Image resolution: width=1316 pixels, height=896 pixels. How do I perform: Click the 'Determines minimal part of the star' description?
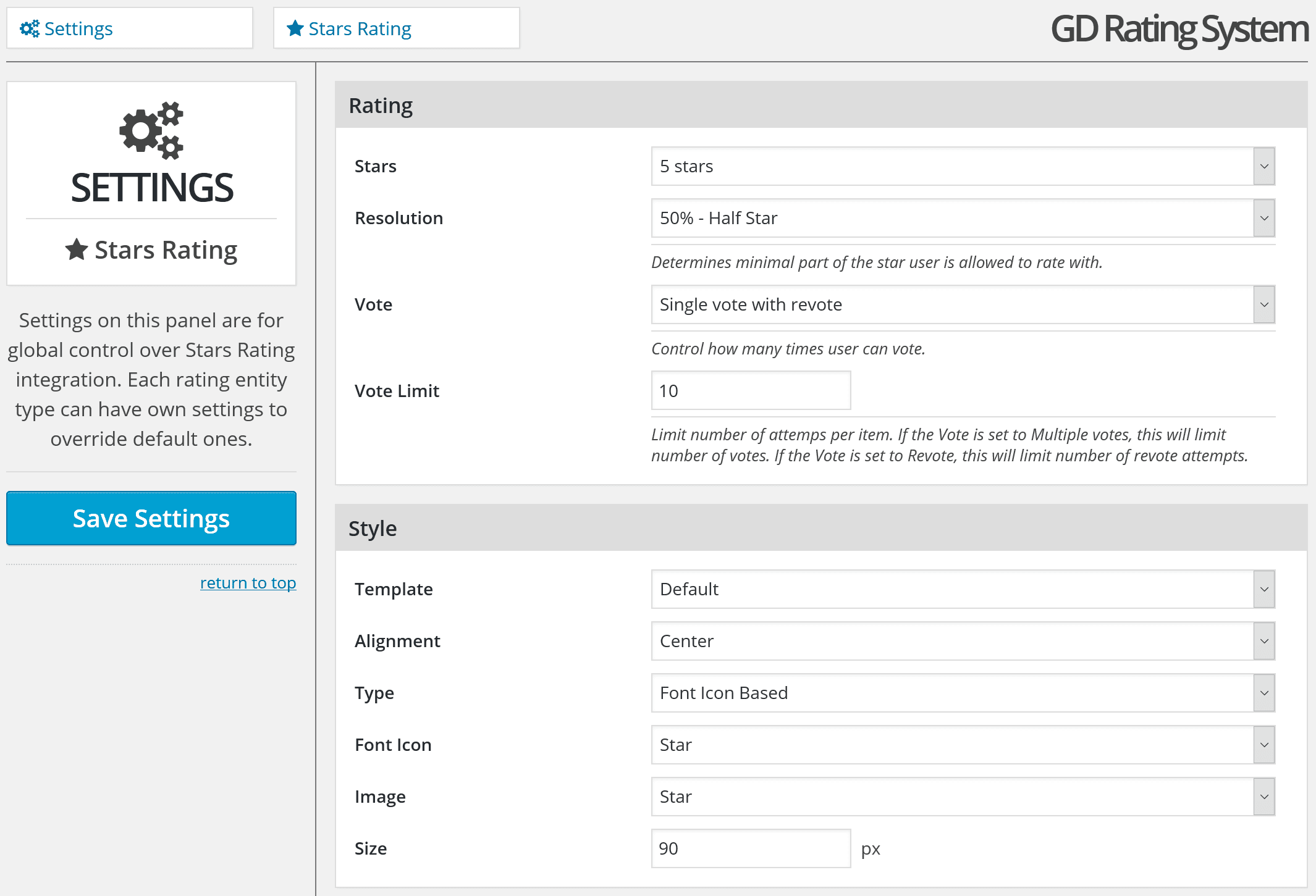tap(877, 262)
